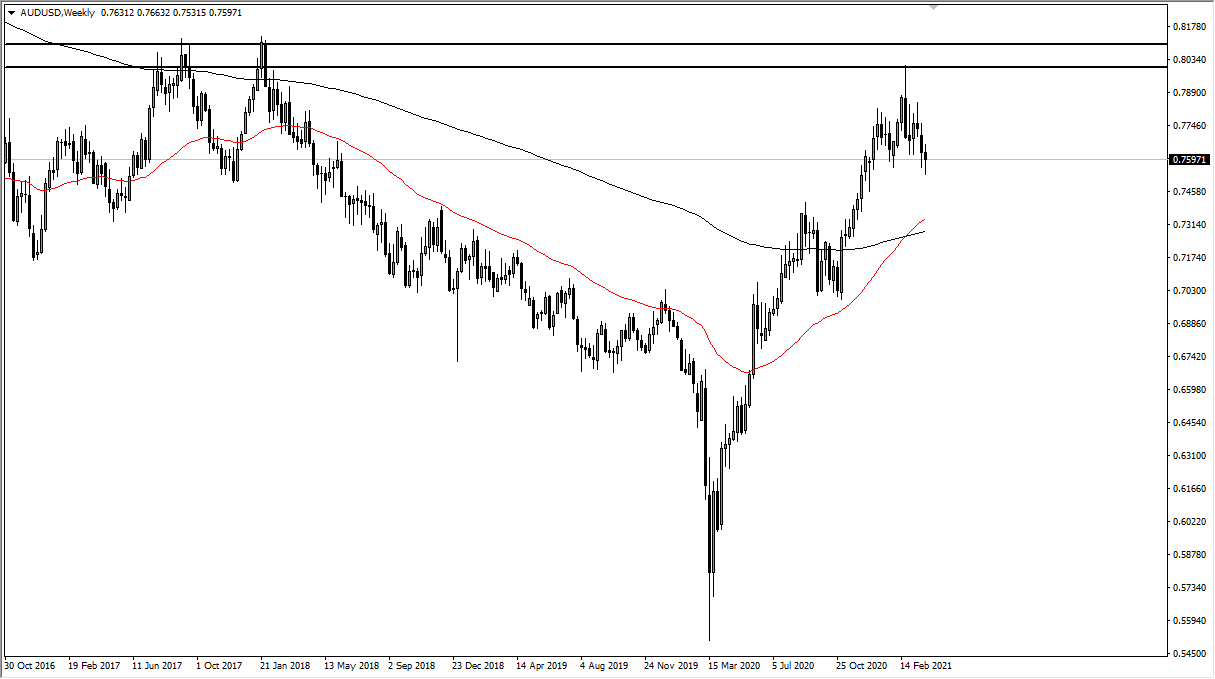Screen dimensions: 1215x679
Task: Select the current price tag 0.75971
Action: click(x=1187, y=159)
